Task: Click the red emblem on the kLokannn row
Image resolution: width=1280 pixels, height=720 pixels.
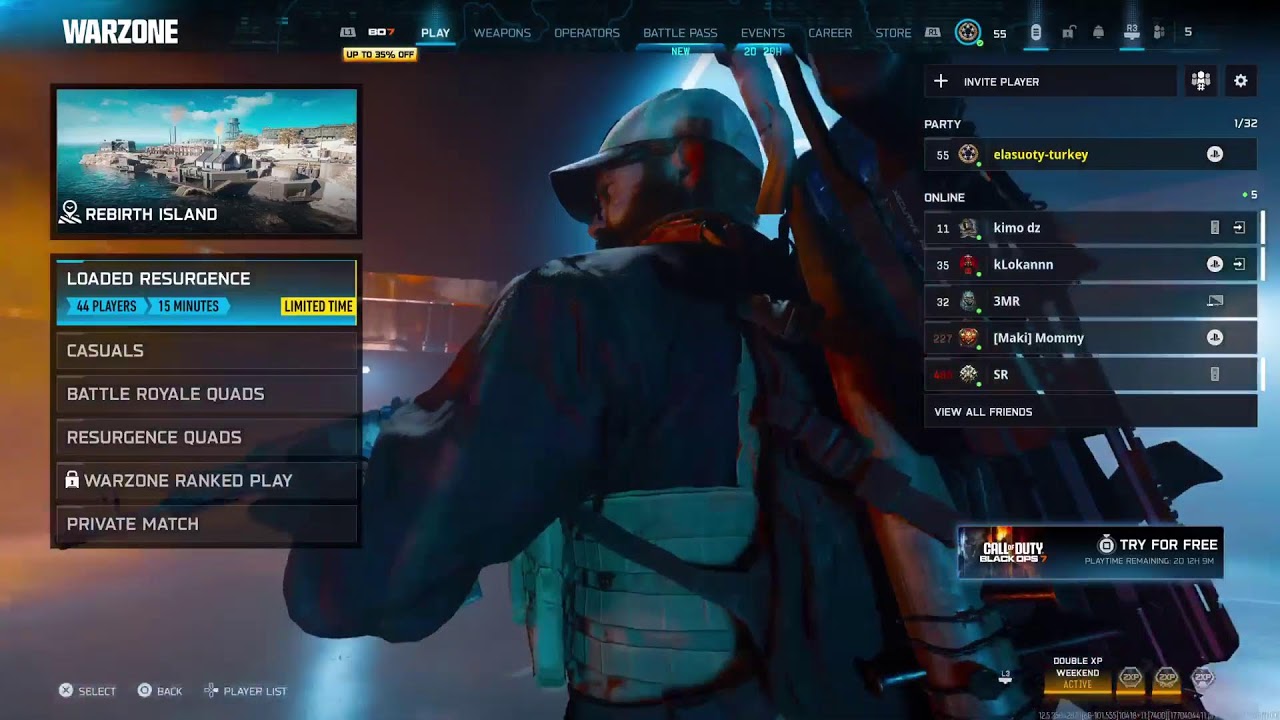Action: 968,265
